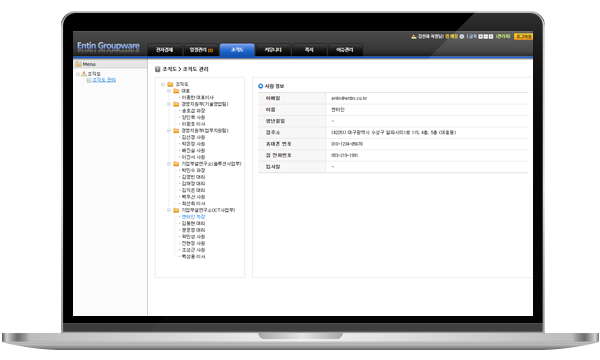Collapse the 기업부설연구소(ICT사업부) node
The height and width of the screenshot is (360, 600).
pos(169,210)
